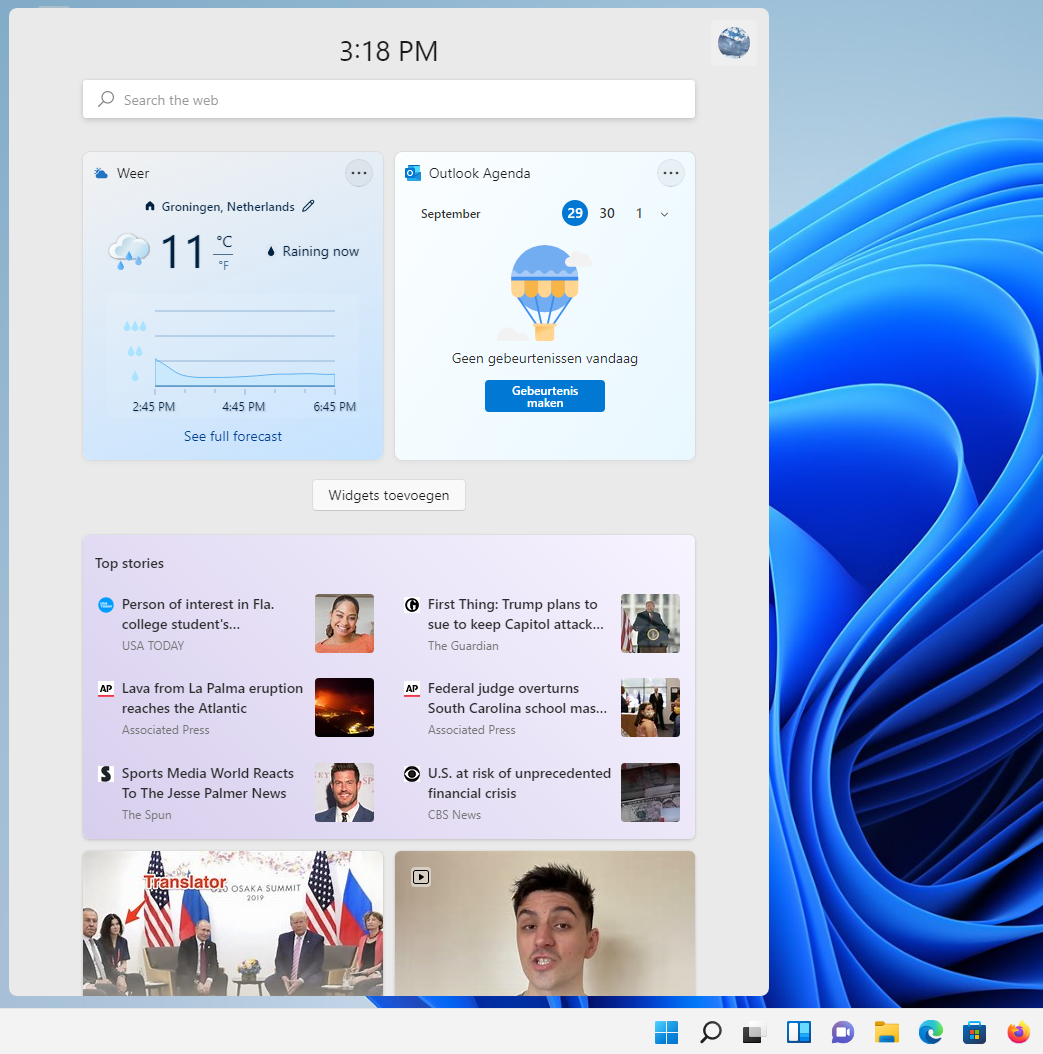Viewport: 1043px width, 1054px height.
Task: Open the La Palma lava eruption thumbnail
Action: coord(344,707)
